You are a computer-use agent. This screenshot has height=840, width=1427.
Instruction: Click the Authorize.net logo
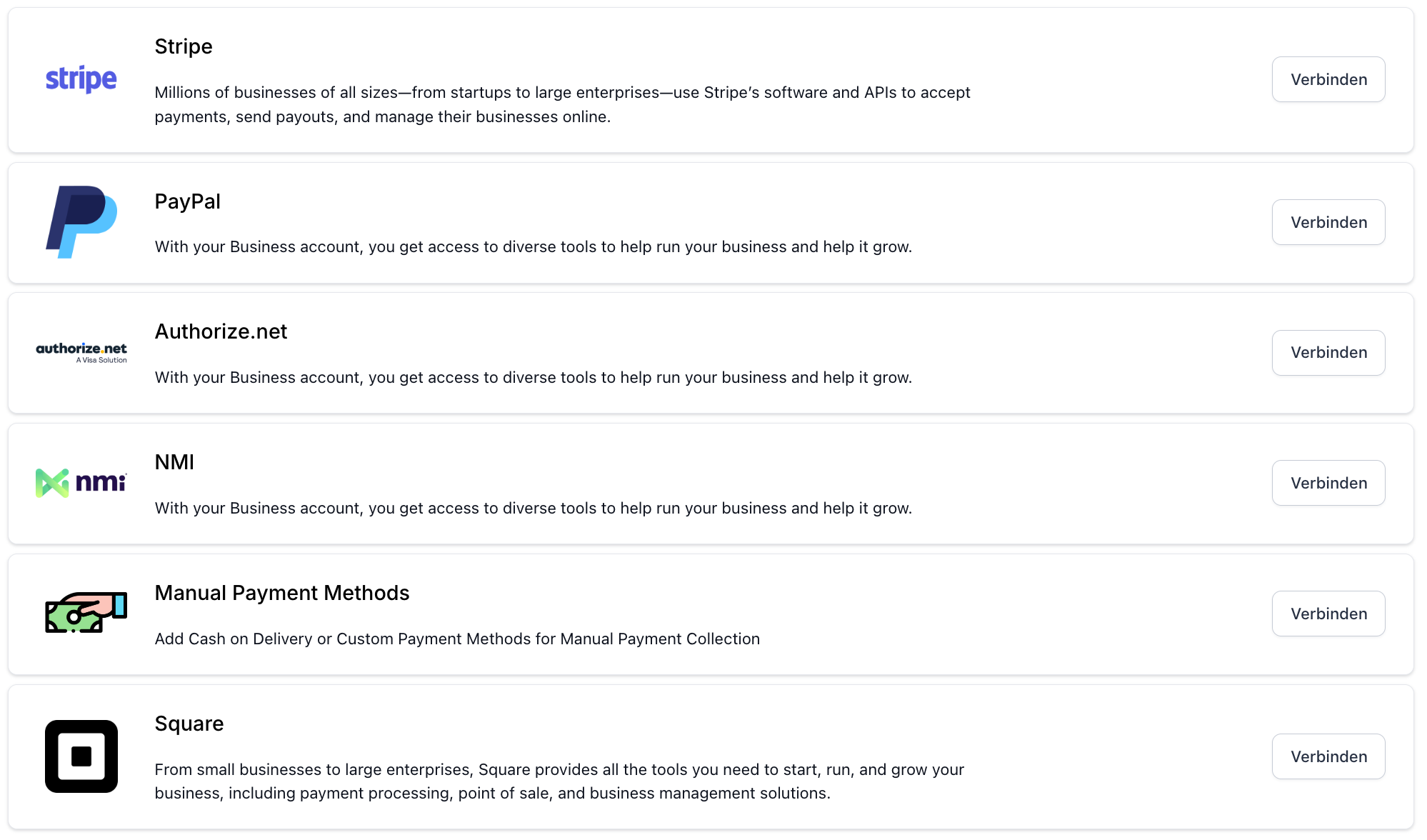(x=81, y=352)
